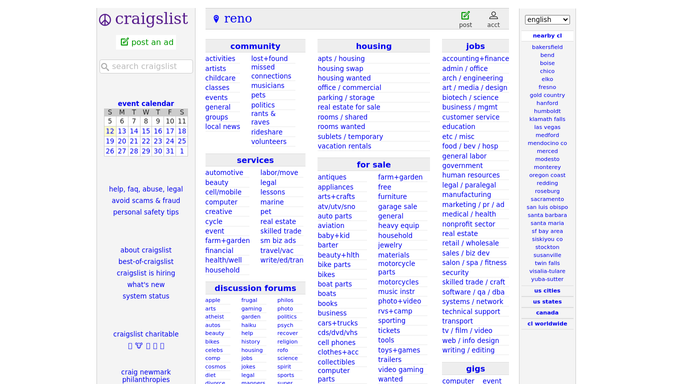683x384 pixels.
Task: Select day 12 in event calendar
Action: (x=110, y=131)
